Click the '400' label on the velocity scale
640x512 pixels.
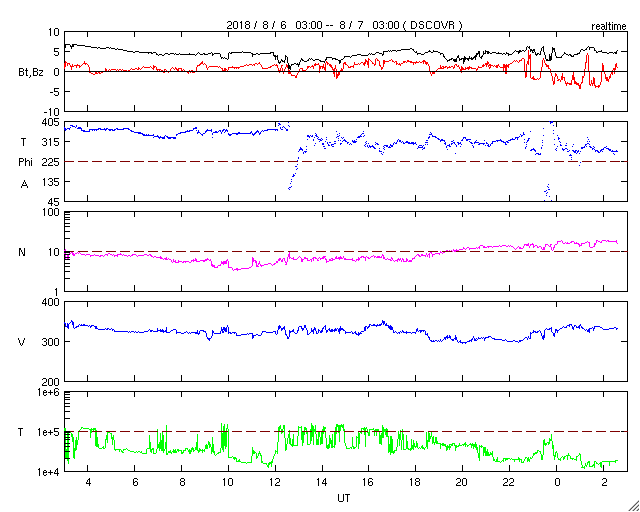(x=52, y=303)
